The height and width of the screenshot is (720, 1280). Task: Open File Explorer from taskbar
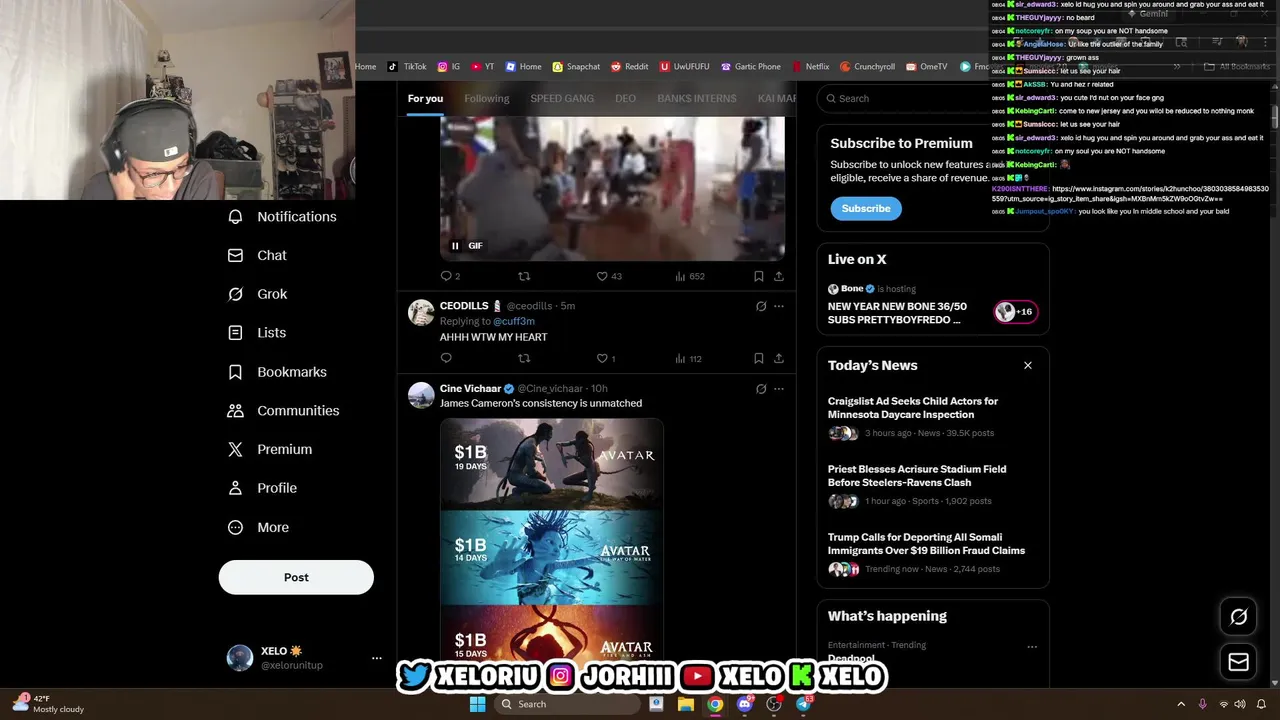pyautogui.click(x=686, y=704)
